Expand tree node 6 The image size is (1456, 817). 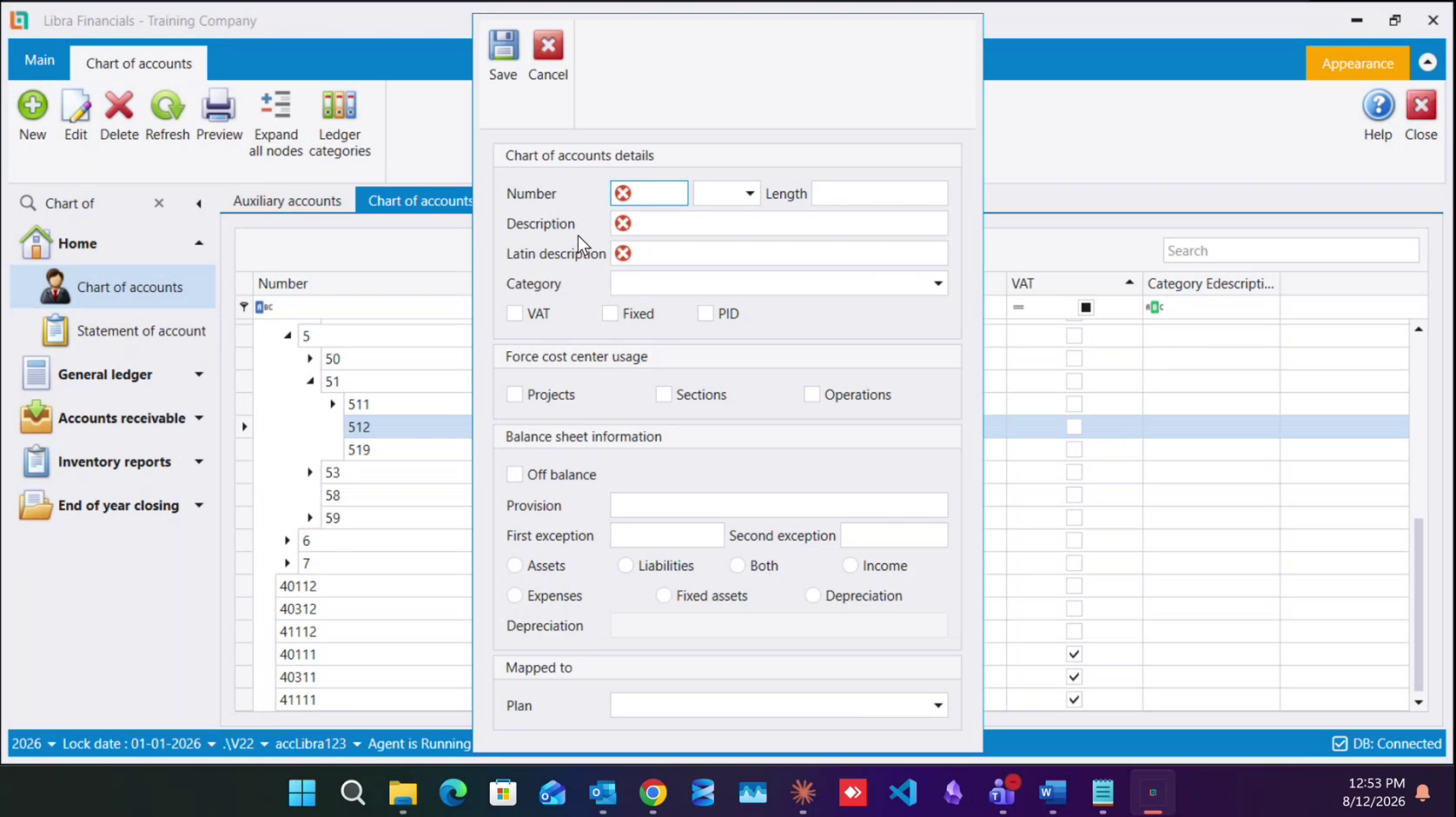pyautogui.click(x=288, y=541)
